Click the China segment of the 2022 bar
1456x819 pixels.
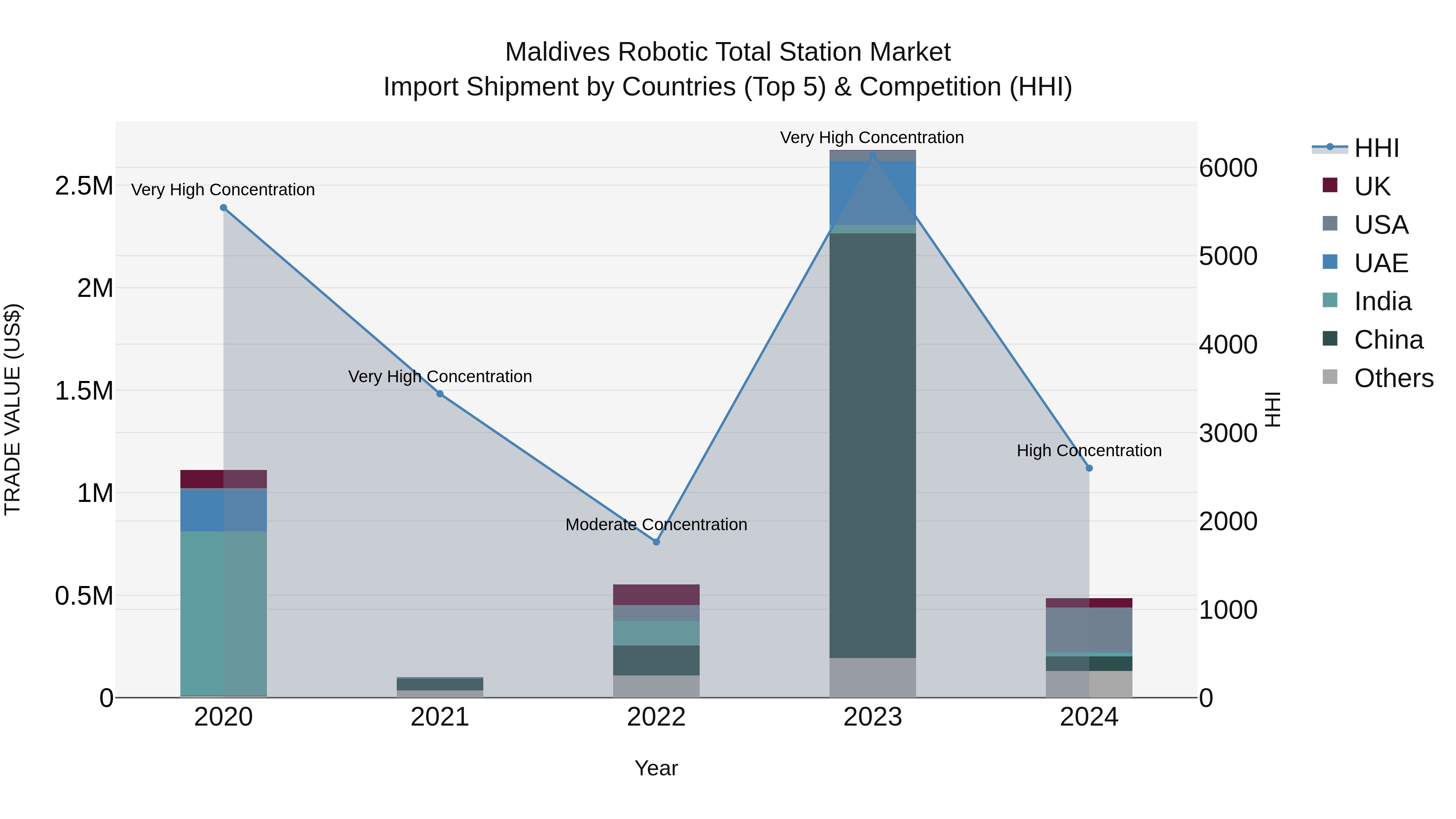point(656,660)
